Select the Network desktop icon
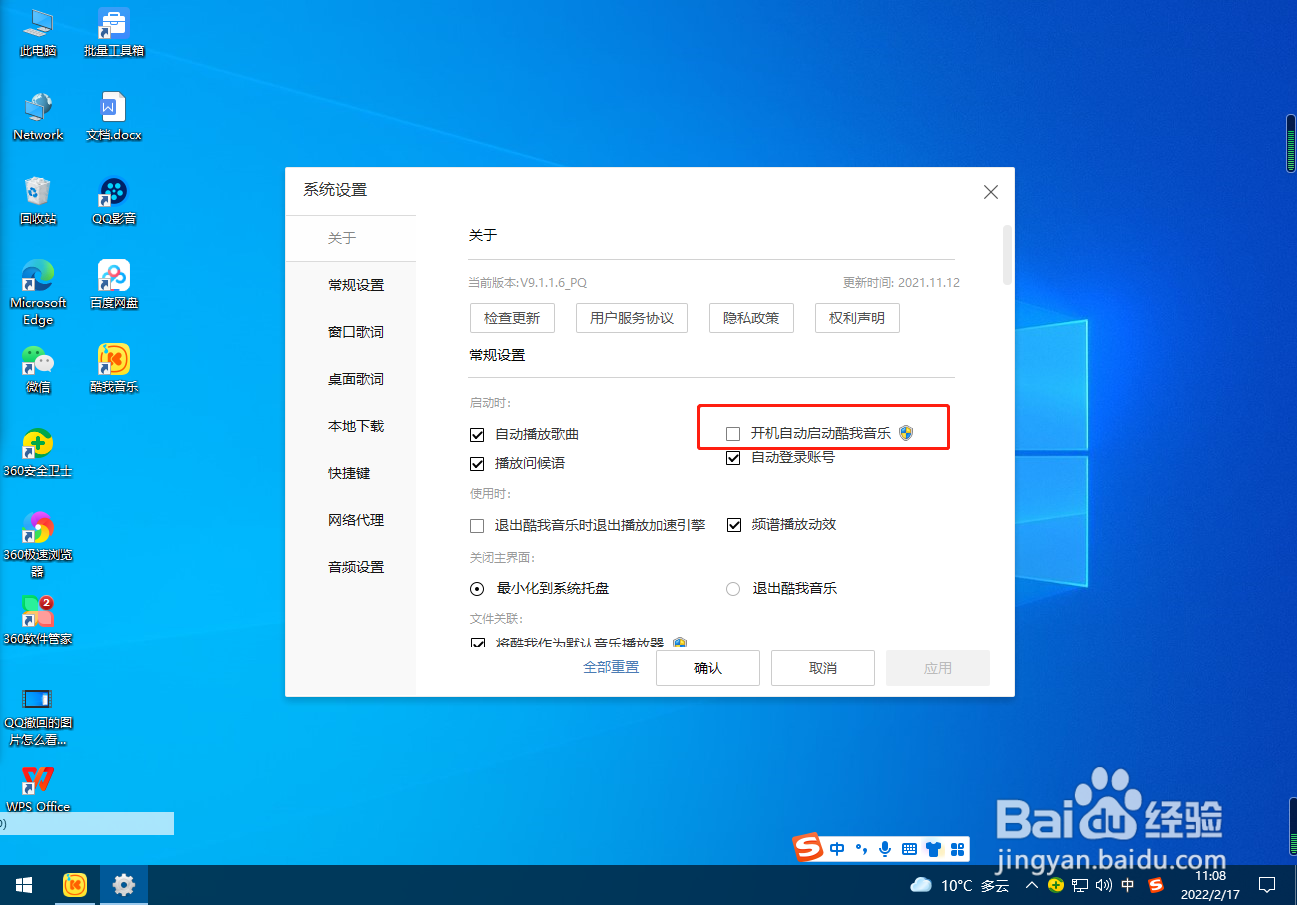 (x=38, y=116)
